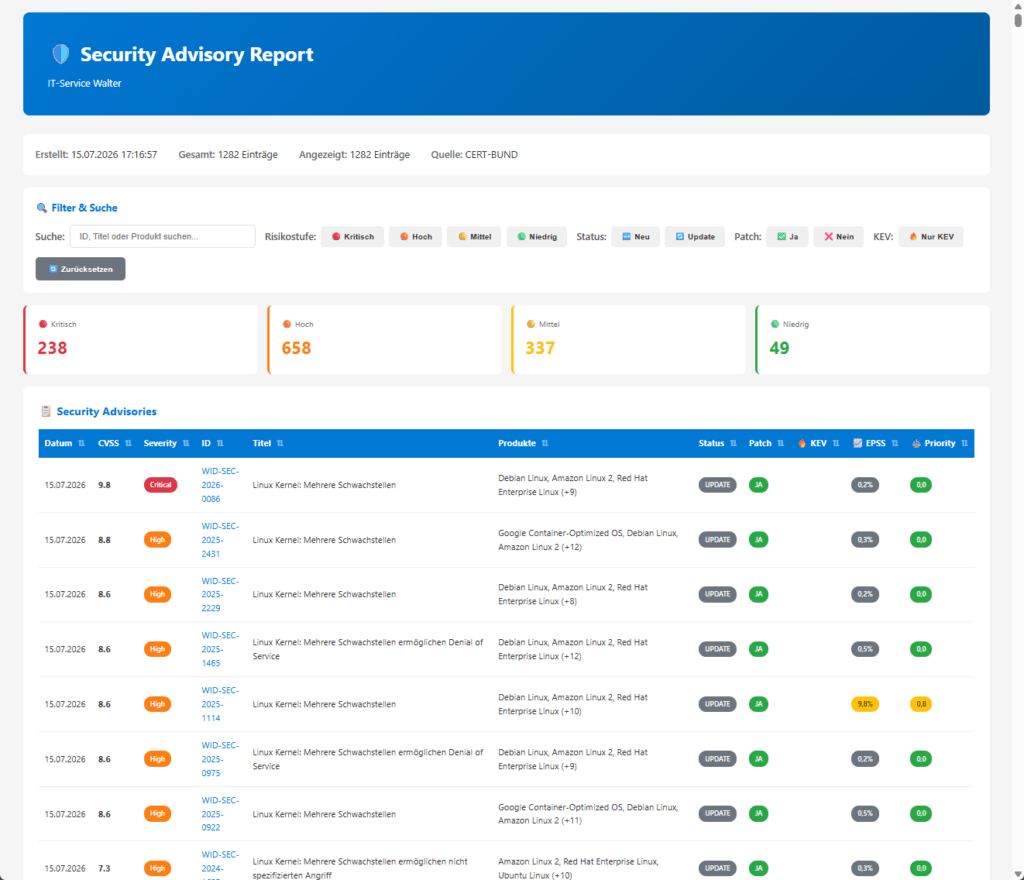The width and height of the screenshot is (1024, 880).
Task: Click the magnifier icon beside Filter & Suche
Action: point(42,208)
